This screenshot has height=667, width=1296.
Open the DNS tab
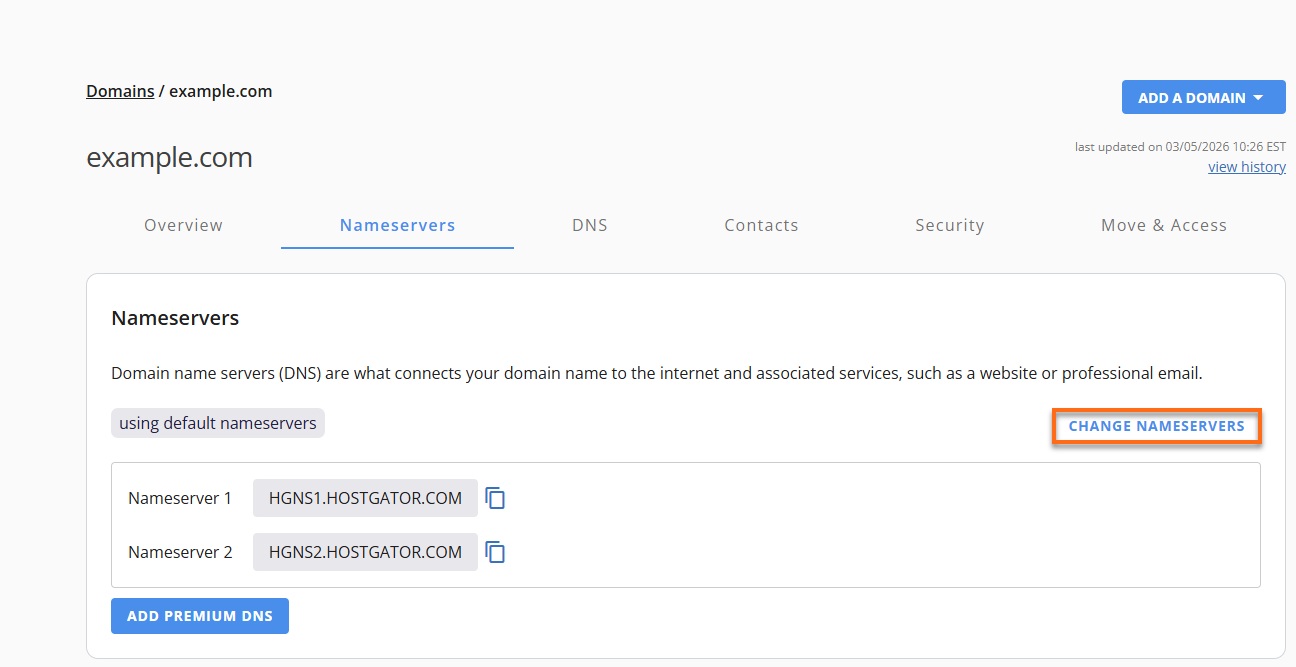tap(590, 225)
